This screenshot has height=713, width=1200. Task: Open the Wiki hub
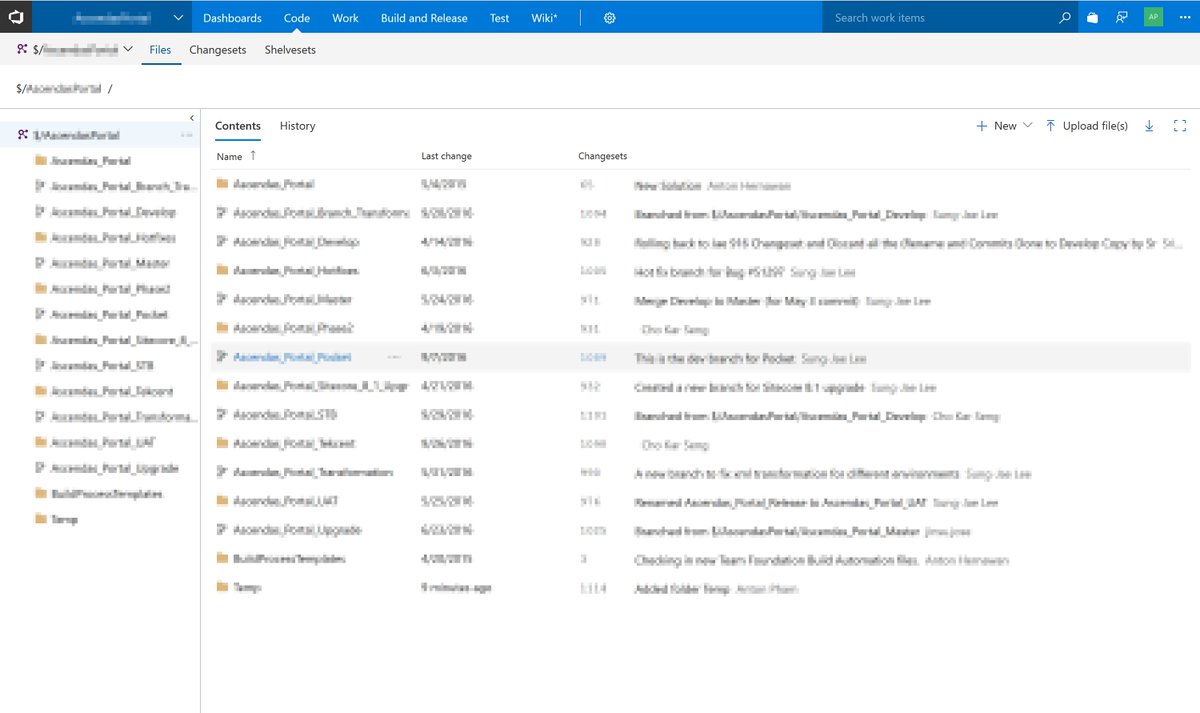pyautogui.click(x=545, y=18)
